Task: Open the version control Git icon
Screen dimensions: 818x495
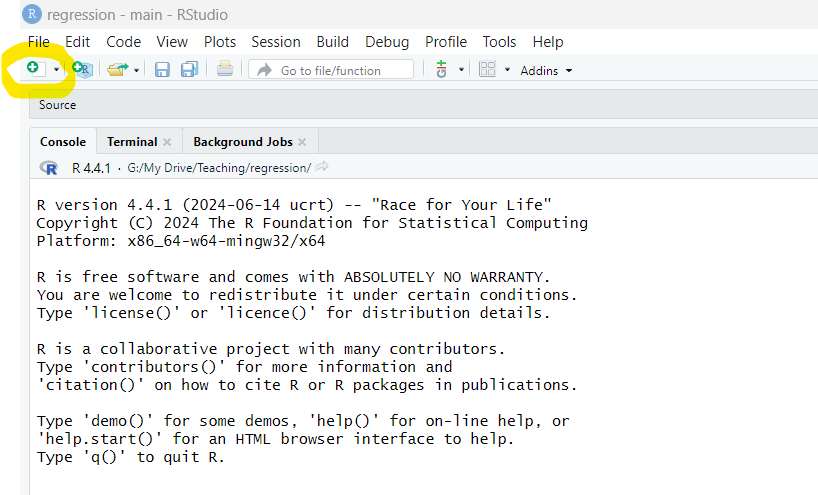Action: click(x=441, y=69)
